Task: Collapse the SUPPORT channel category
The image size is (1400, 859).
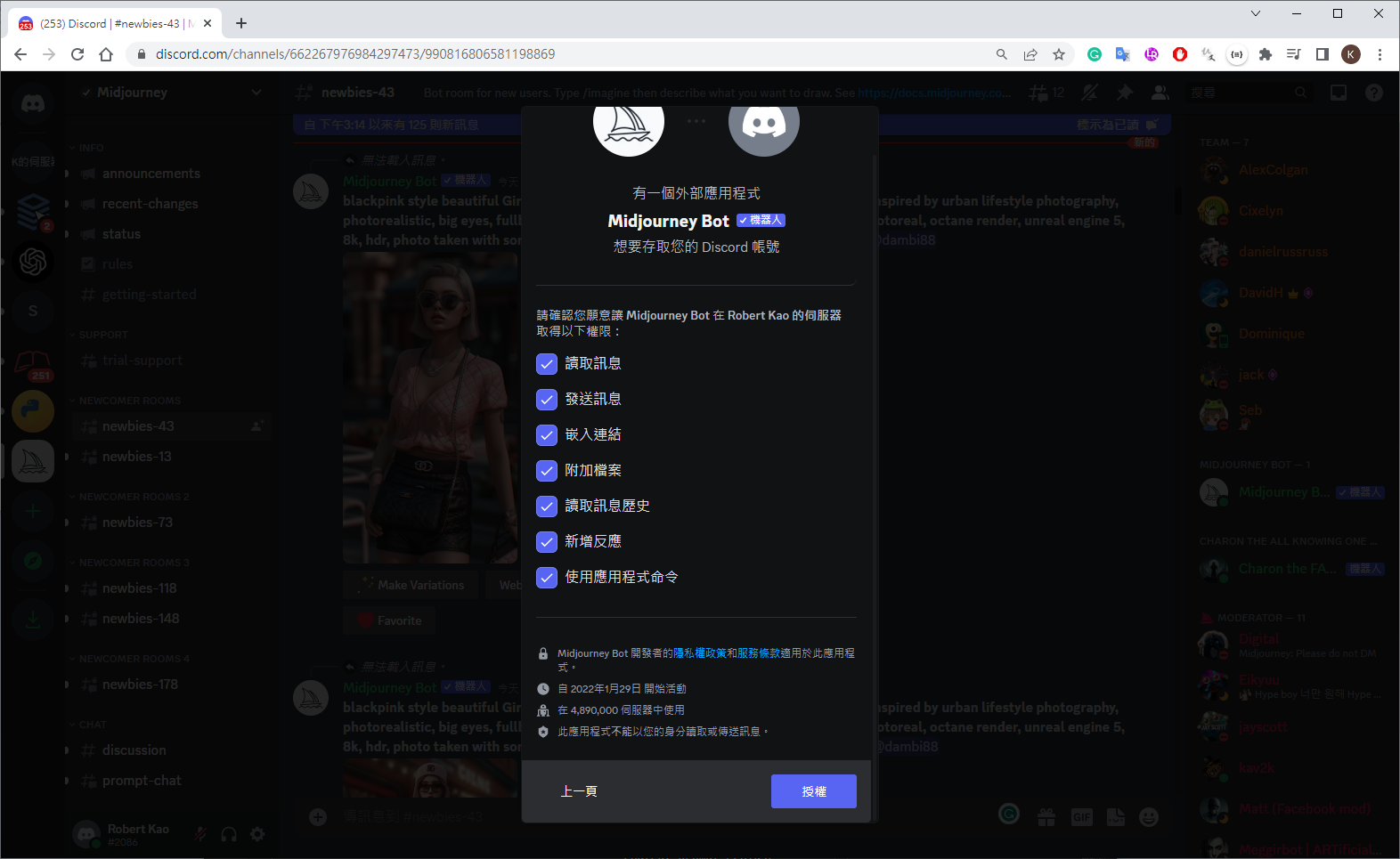Action: pyautogui.click(x=103, y=335)
